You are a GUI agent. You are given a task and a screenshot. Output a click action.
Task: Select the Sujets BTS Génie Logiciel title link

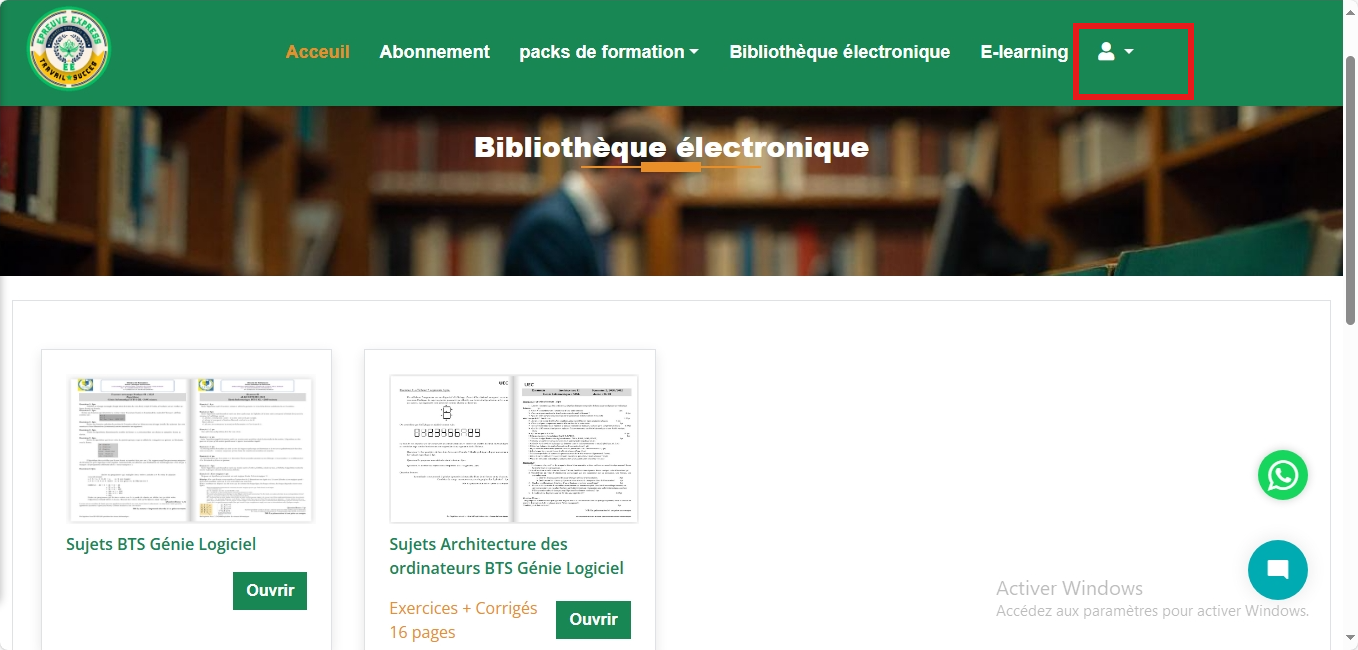[x=161, y=544]
